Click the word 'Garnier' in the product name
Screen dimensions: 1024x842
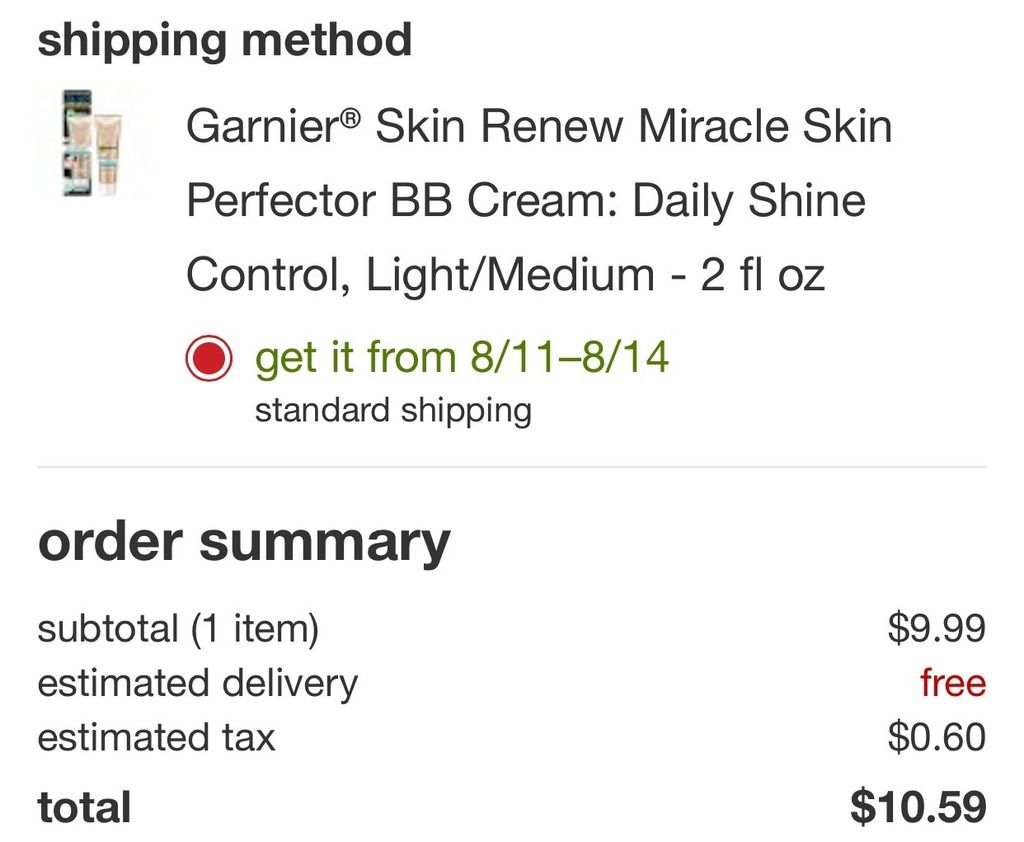[x=264, y=125]
